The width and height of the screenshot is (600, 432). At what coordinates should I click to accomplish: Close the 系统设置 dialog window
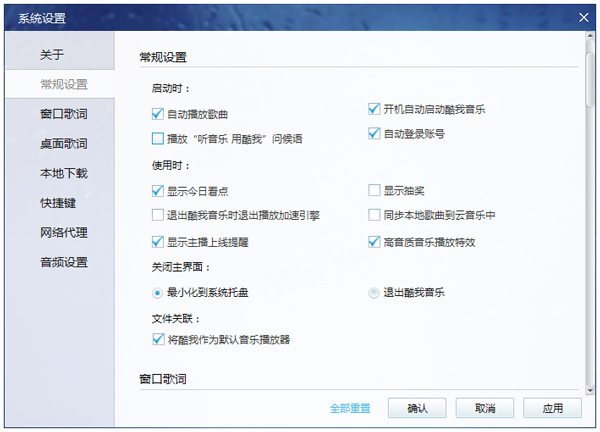[583, 16]
